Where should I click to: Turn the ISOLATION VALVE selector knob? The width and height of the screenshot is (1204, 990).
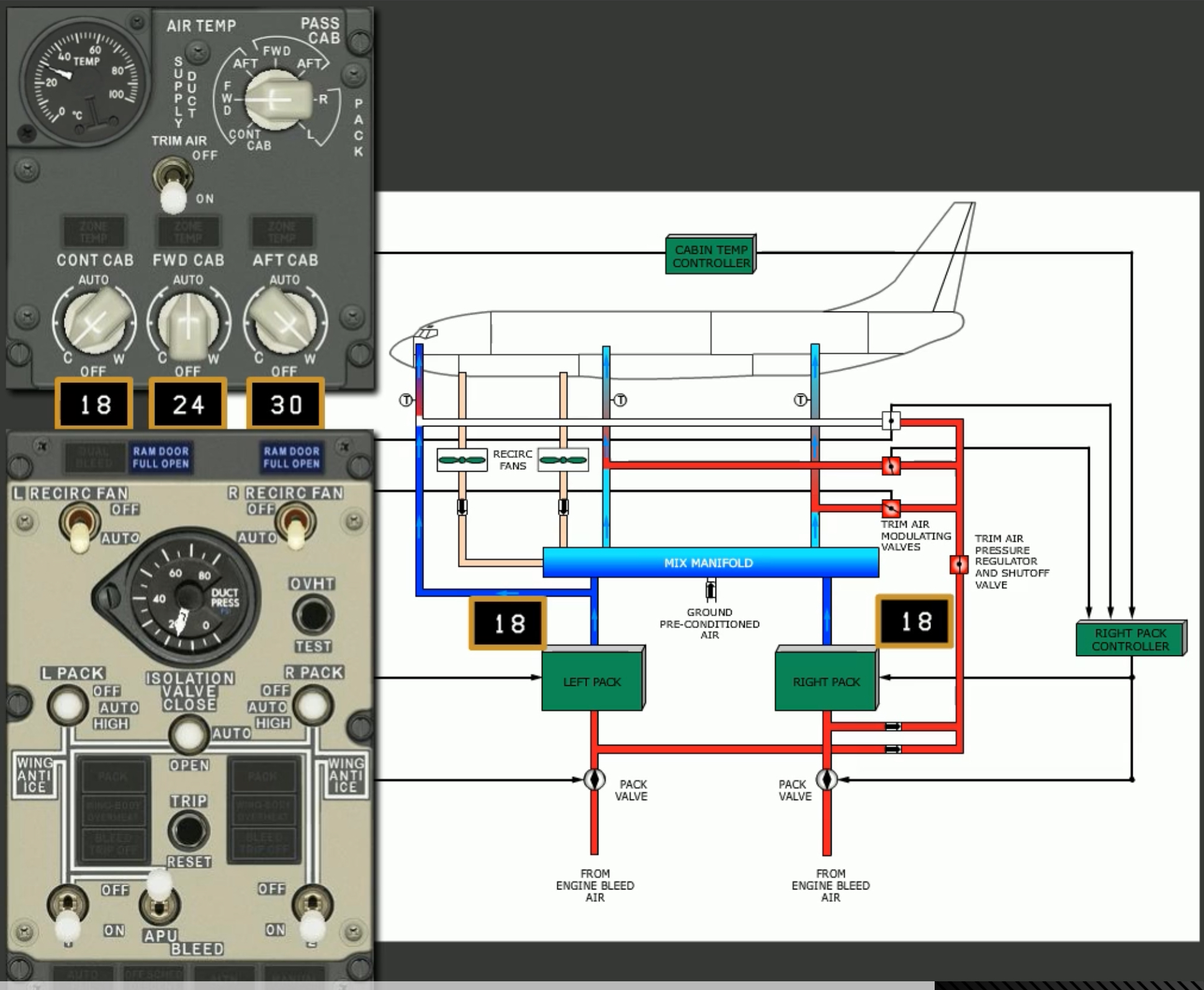tap(188, 734)
